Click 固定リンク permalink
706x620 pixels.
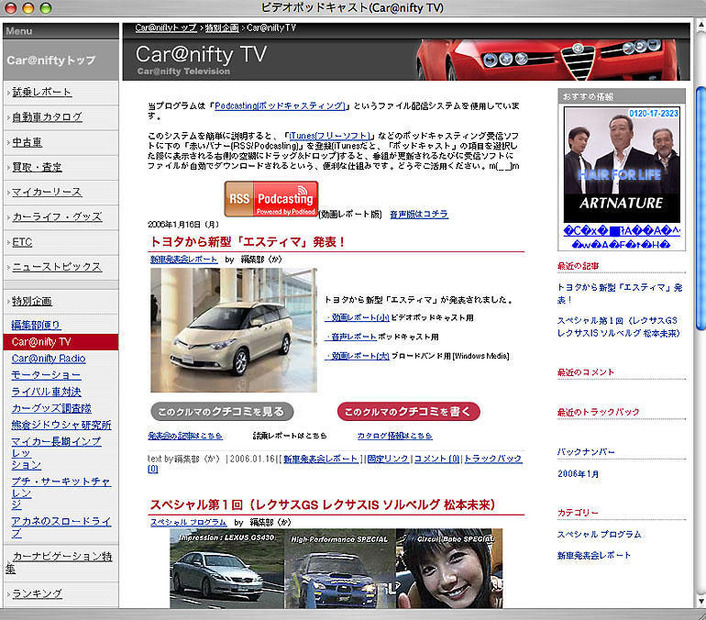(x=388, y=459)
